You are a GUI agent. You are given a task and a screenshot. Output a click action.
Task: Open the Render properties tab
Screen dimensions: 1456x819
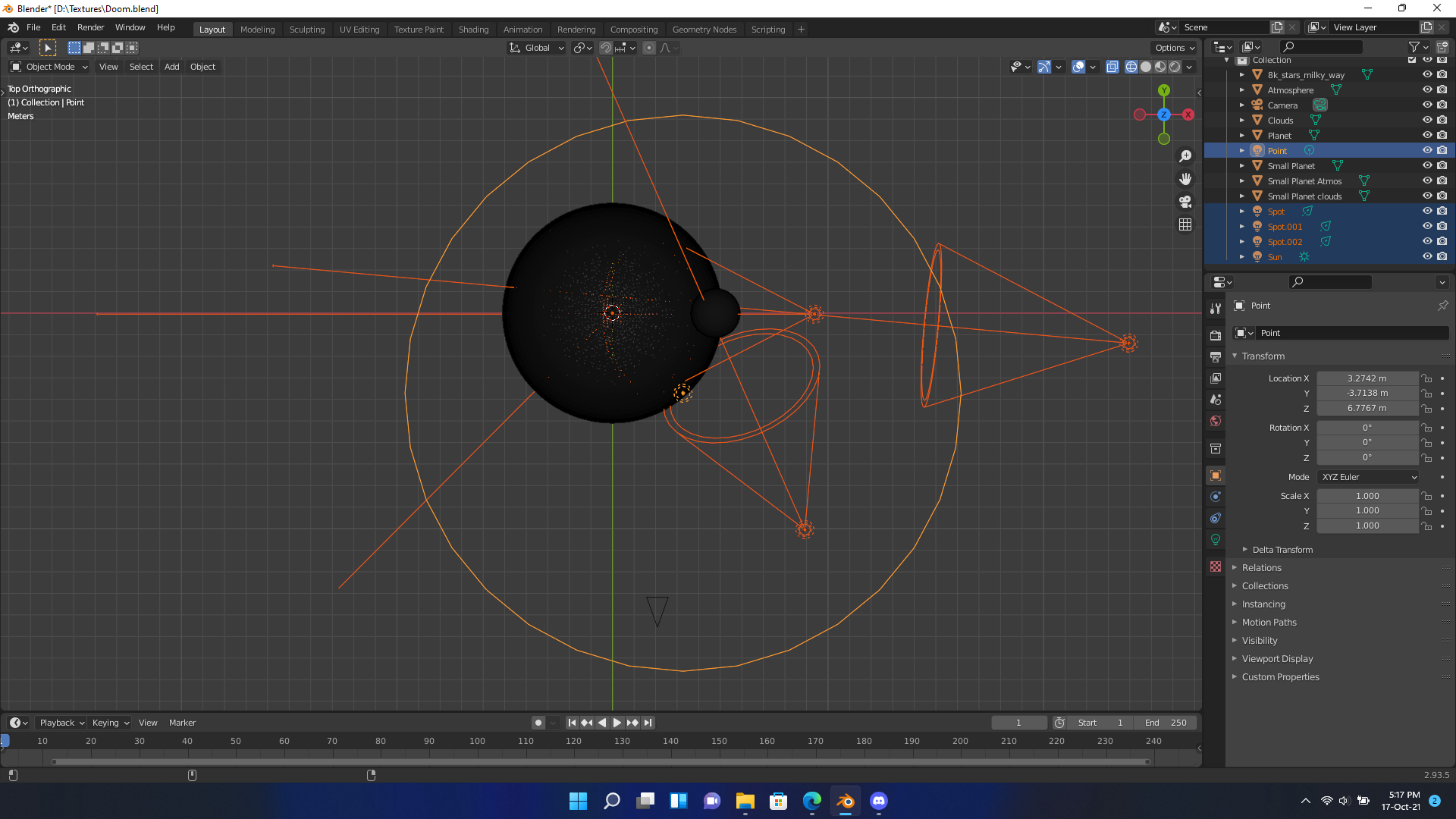coord(1216,335)
